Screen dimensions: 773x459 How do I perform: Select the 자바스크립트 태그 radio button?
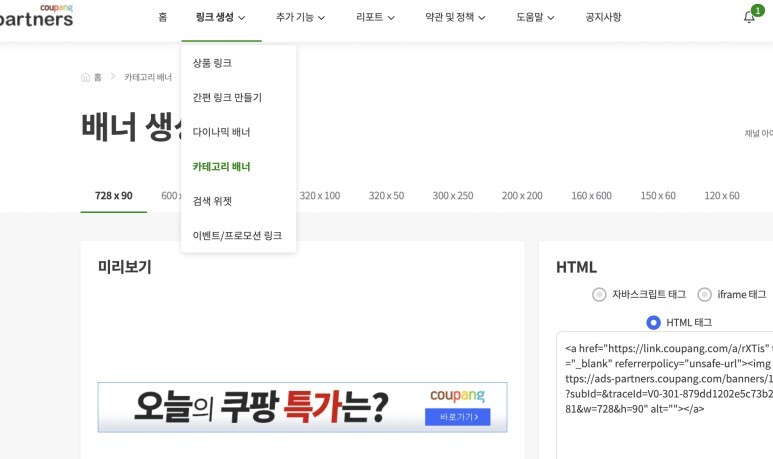pos(599,295)
